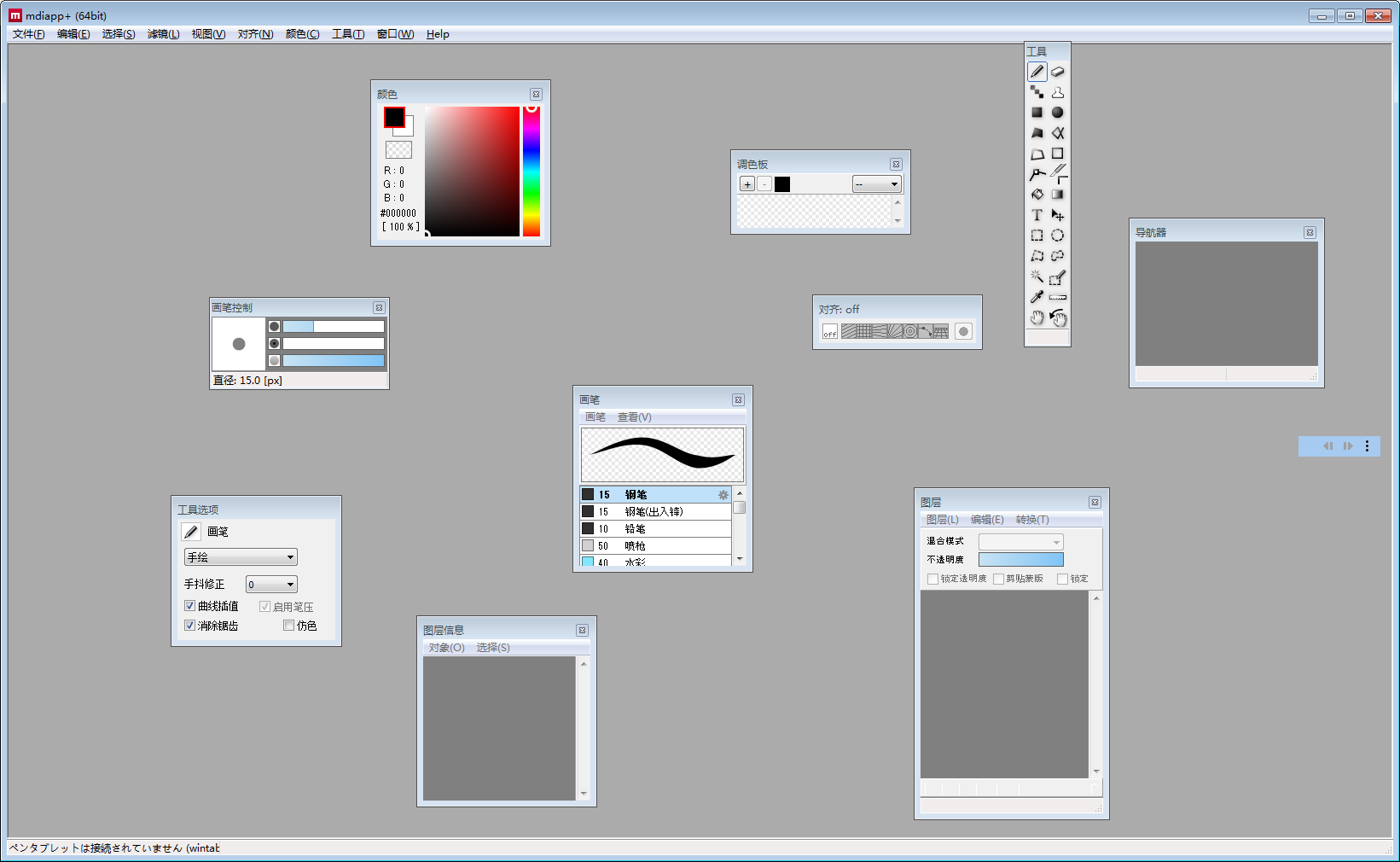Viewport: 1400px width, 862px height.
Task: Select the Eyedropper tool
Action: pyautogui.click(x=1037, y=297)
